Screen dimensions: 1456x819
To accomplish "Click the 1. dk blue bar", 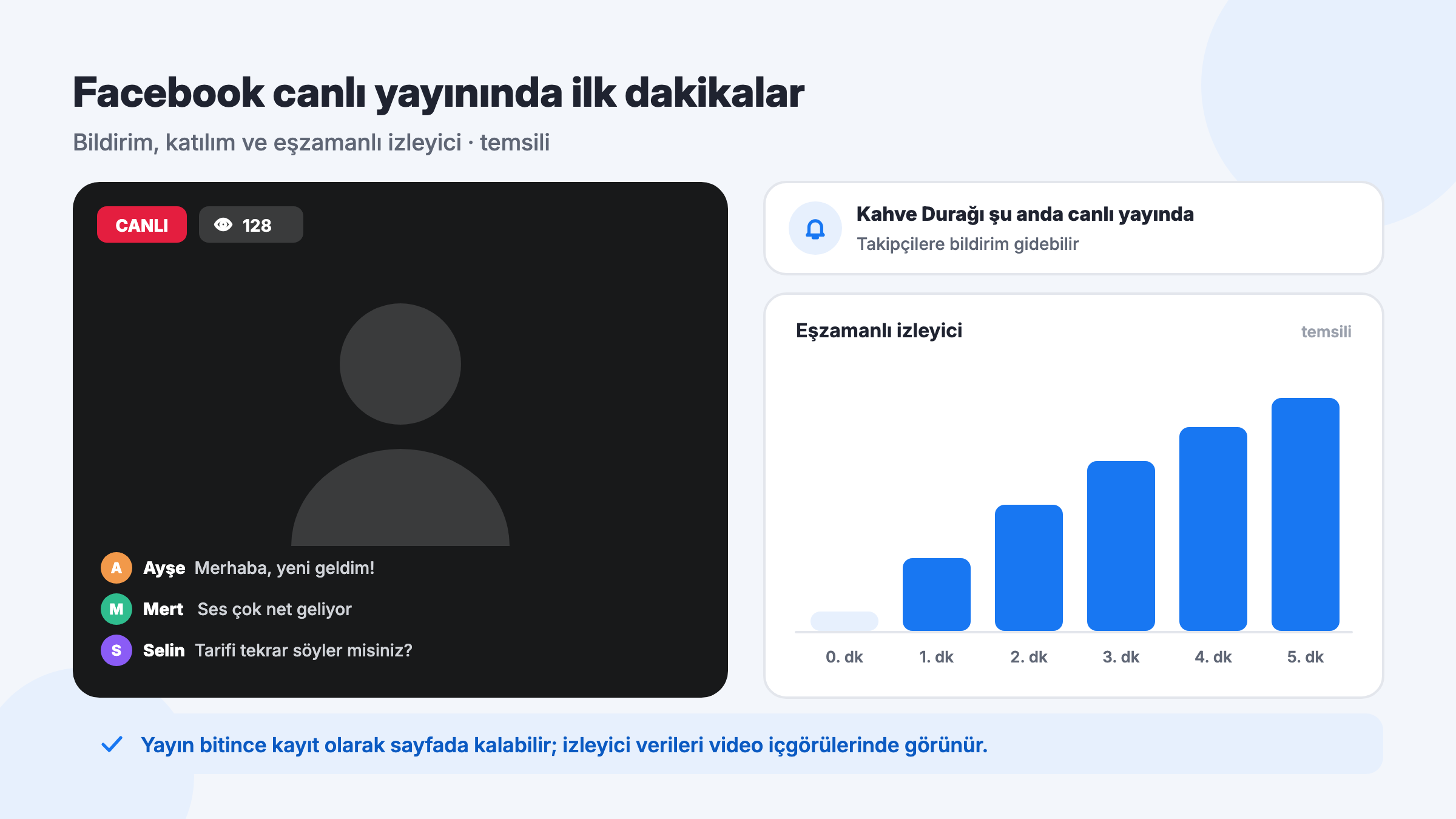I will point(937,595).
